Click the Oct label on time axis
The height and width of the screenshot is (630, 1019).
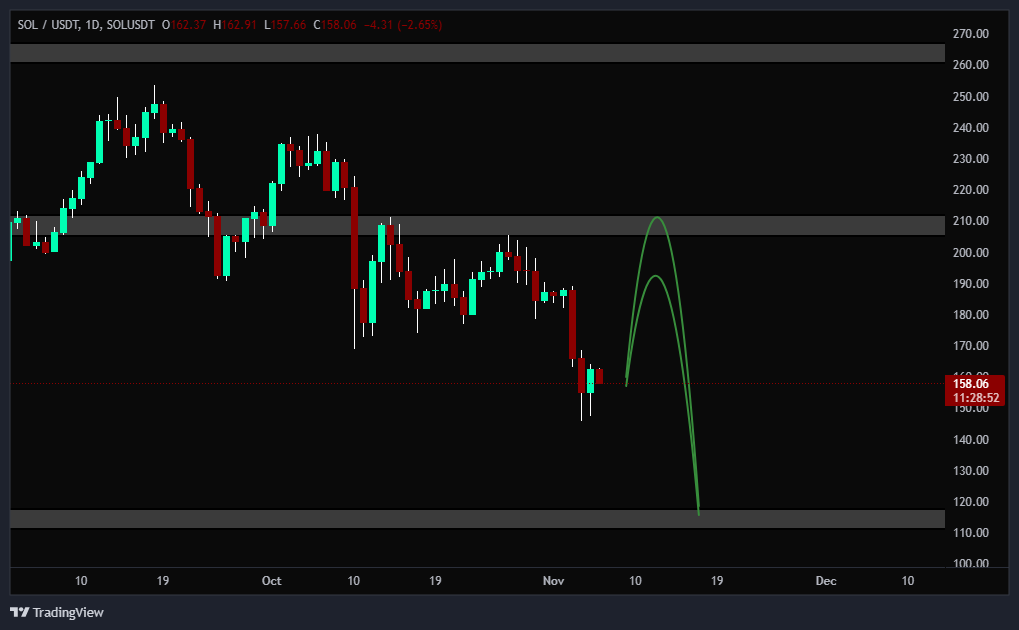coord(271,580)
